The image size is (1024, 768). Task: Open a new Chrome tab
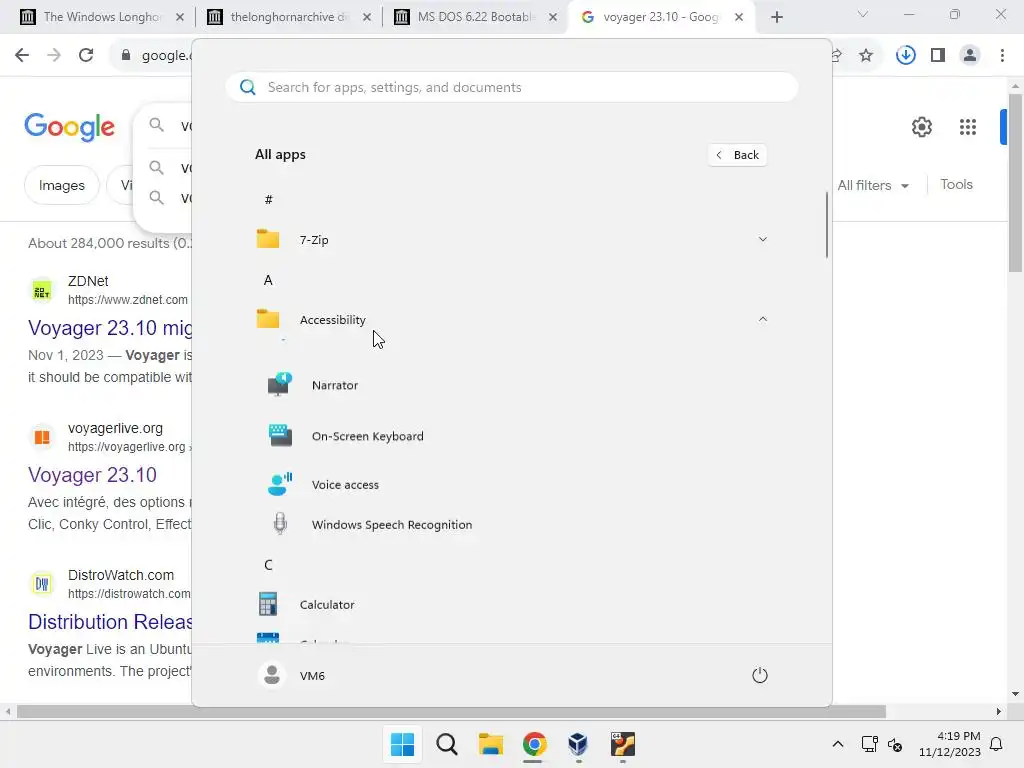click(776, 17)
